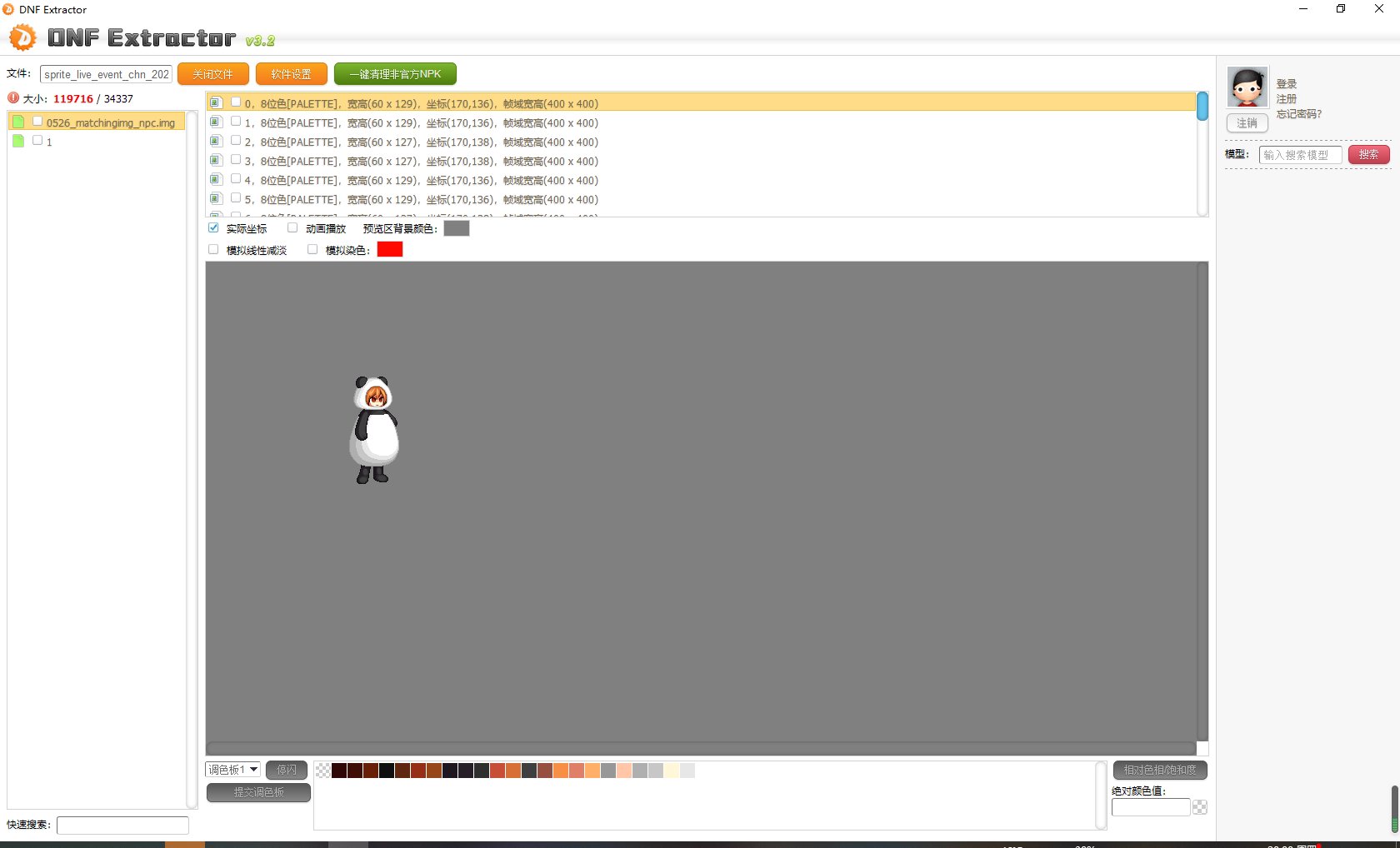
Task: Click the 绝对颜色值 input field
Action: click(x=1151, y=807)
